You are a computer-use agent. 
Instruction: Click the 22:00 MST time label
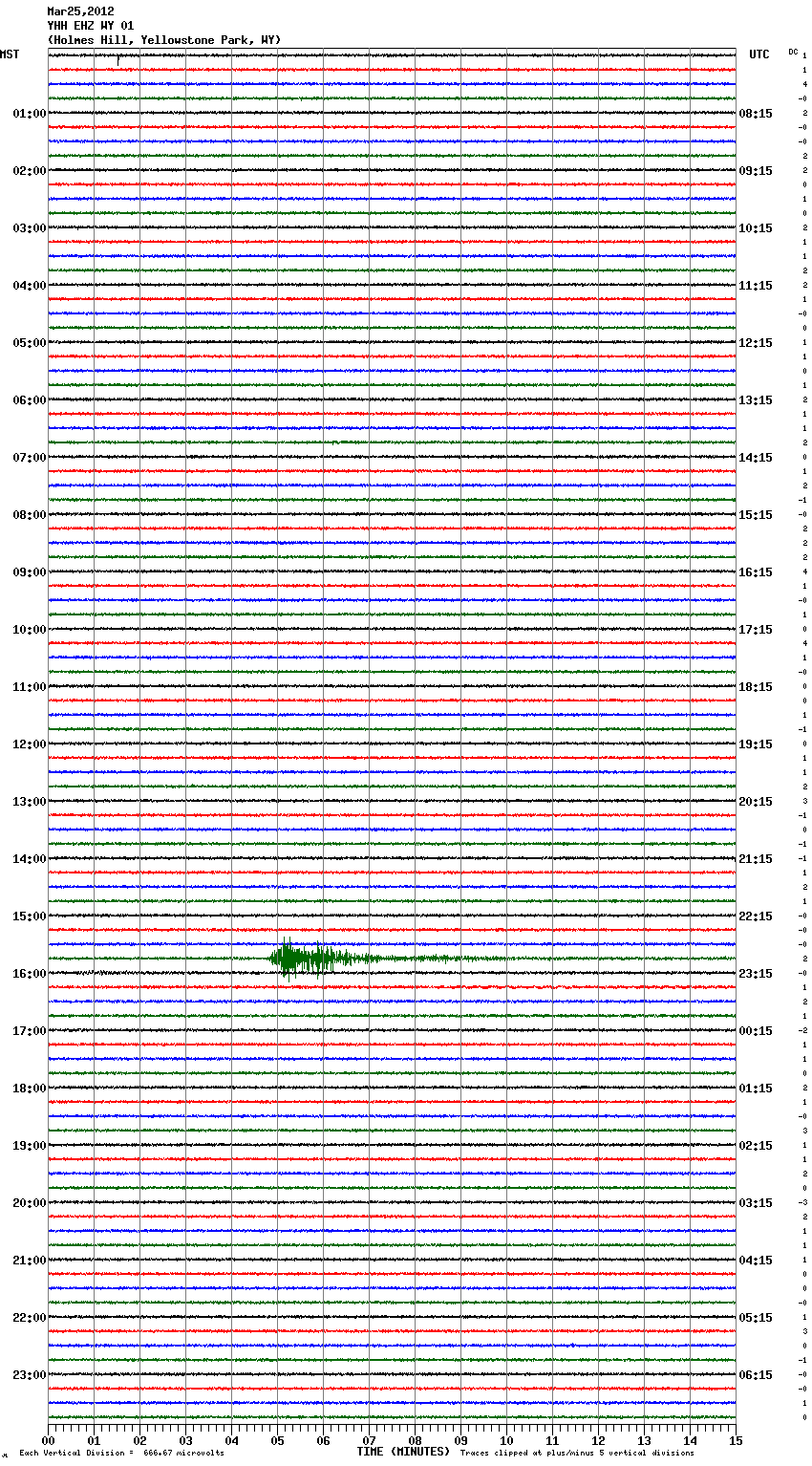[x=30, y=1318]
